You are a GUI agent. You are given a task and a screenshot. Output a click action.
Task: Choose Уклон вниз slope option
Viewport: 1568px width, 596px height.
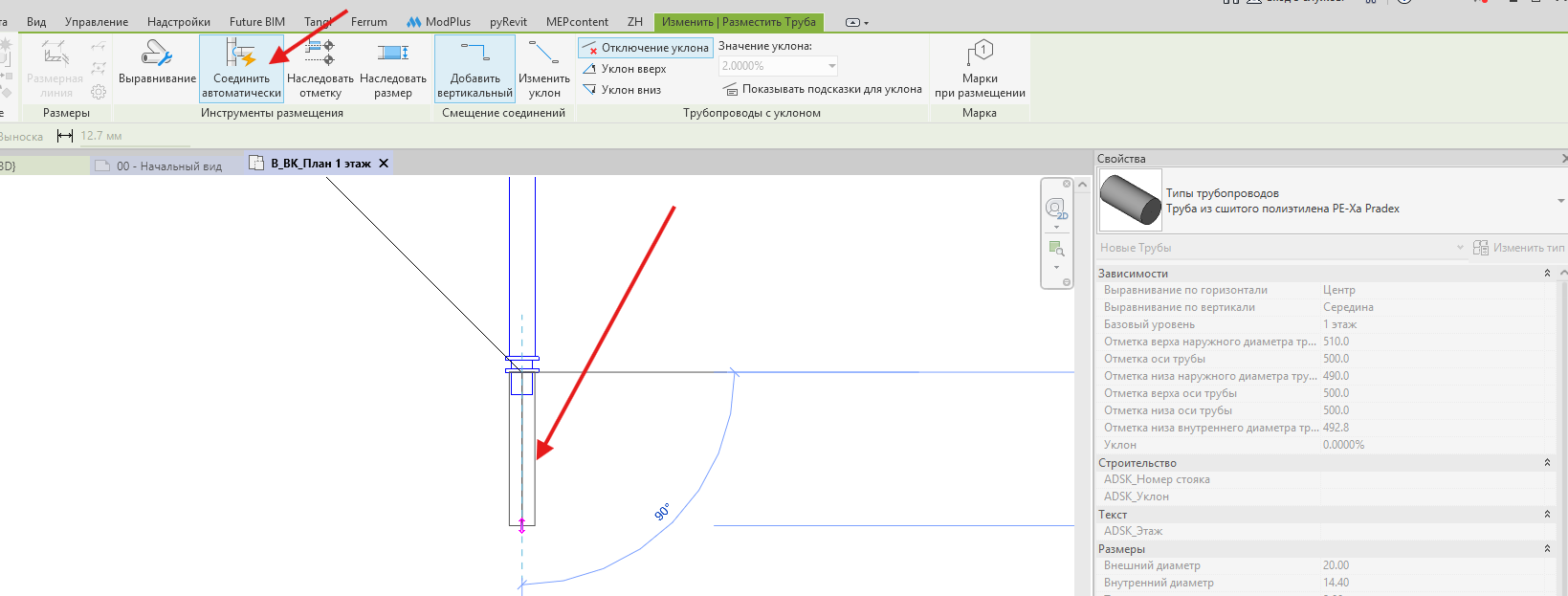click(x=622, y=90)
